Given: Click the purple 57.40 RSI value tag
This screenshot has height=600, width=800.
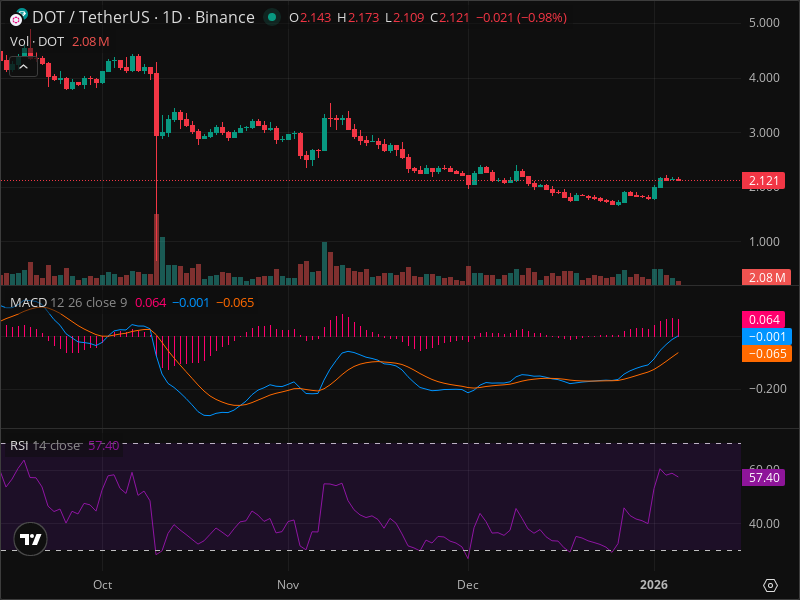Looking at the screenshot, I should pos(763,478).
